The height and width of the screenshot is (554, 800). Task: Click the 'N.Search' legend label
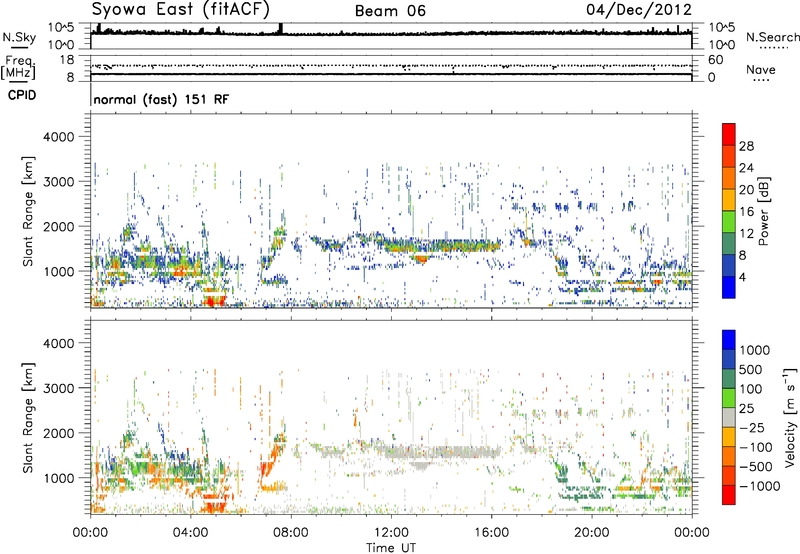click(x=772, y=37)
